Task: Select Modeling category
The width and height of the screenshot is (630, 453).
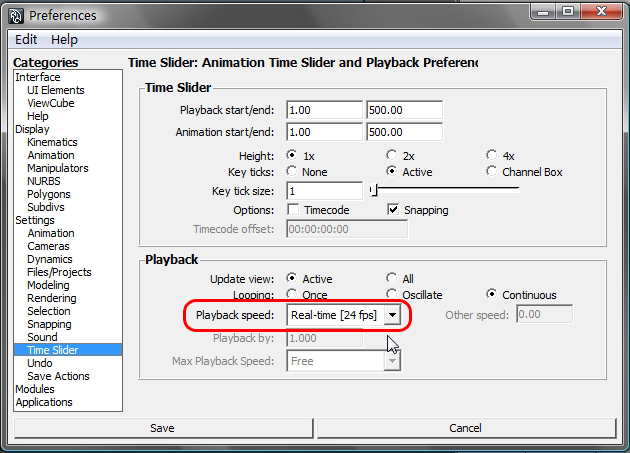Action: point(48,285)
